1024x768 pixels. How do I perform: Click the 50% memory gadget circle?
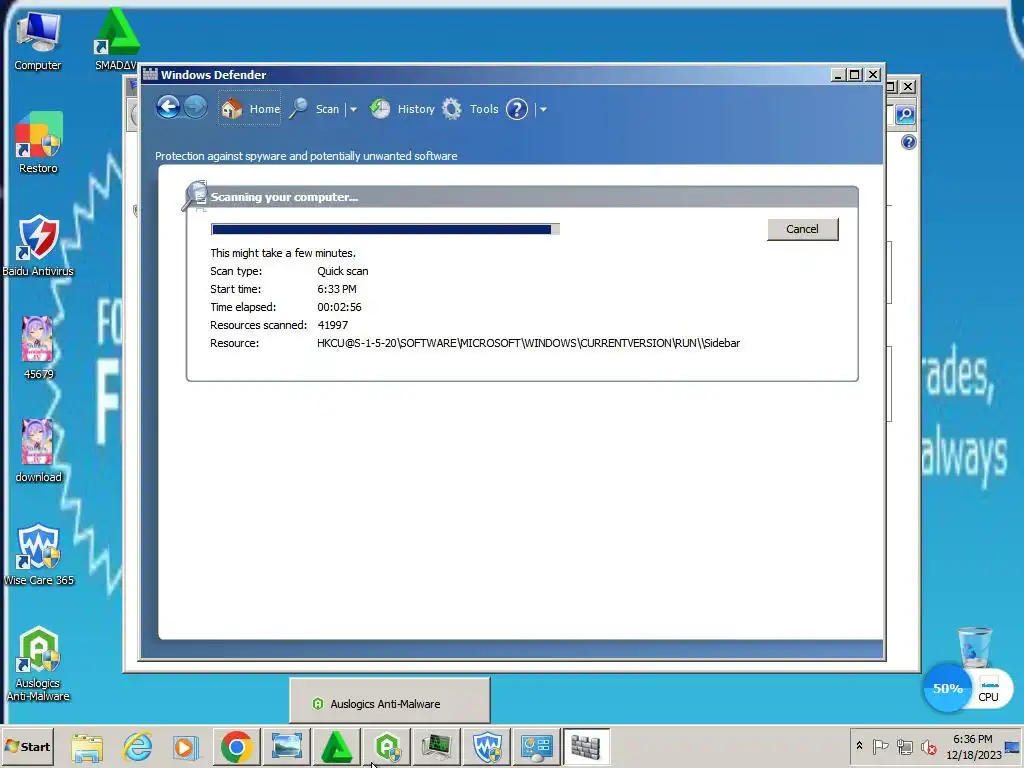point(948,688)
